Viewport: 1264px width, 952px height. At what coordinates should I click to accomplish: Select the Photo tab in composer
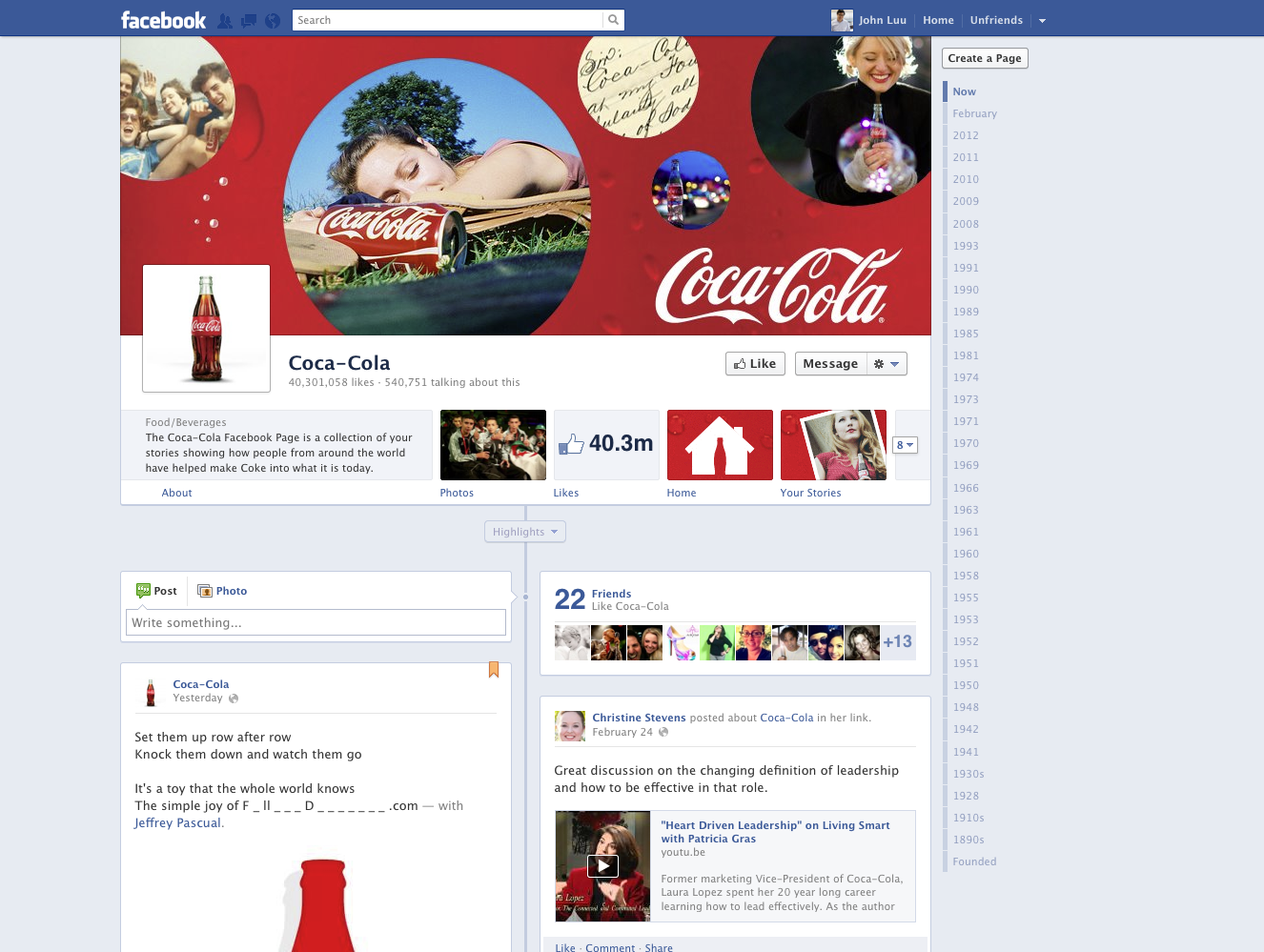coord(222,591)
